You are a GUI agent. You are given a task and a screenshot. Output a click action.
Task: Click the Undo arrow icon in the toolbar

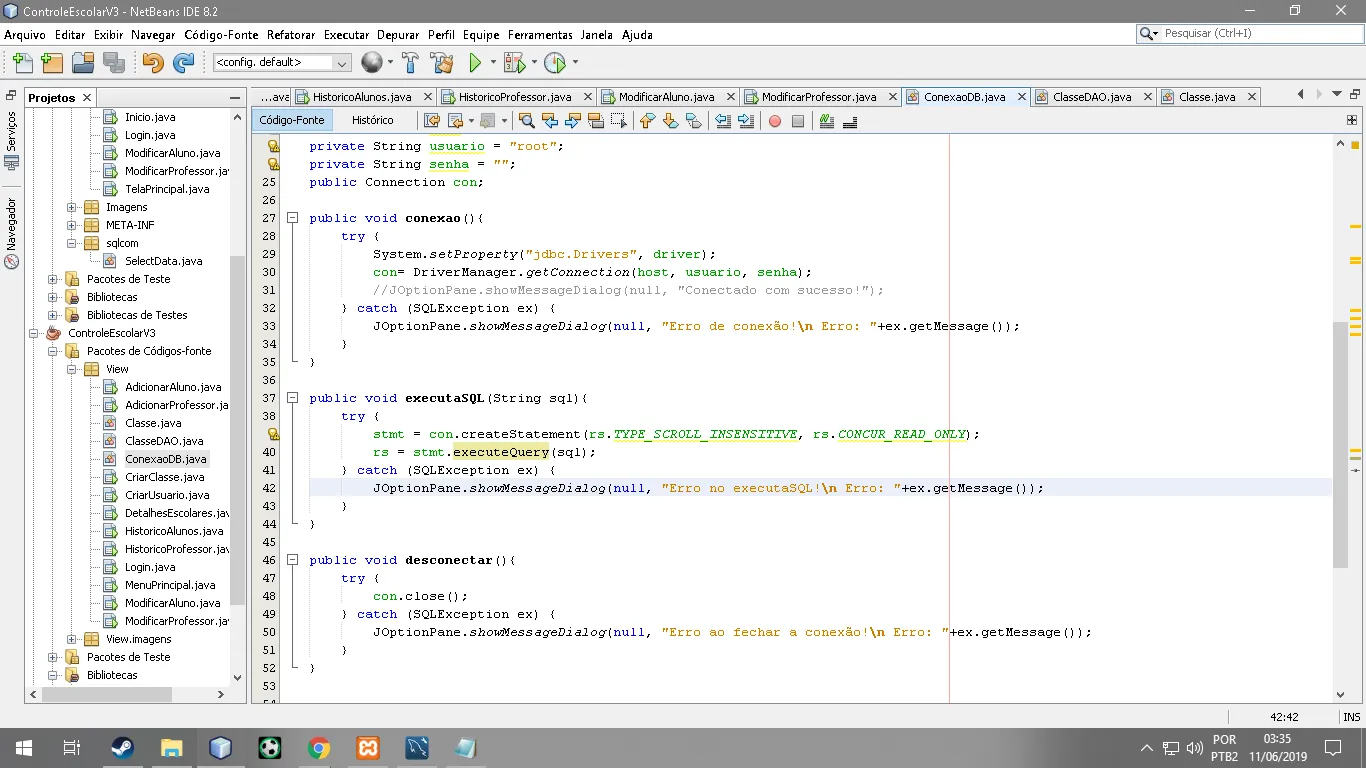pyautogui.click(x=153, y=63)
